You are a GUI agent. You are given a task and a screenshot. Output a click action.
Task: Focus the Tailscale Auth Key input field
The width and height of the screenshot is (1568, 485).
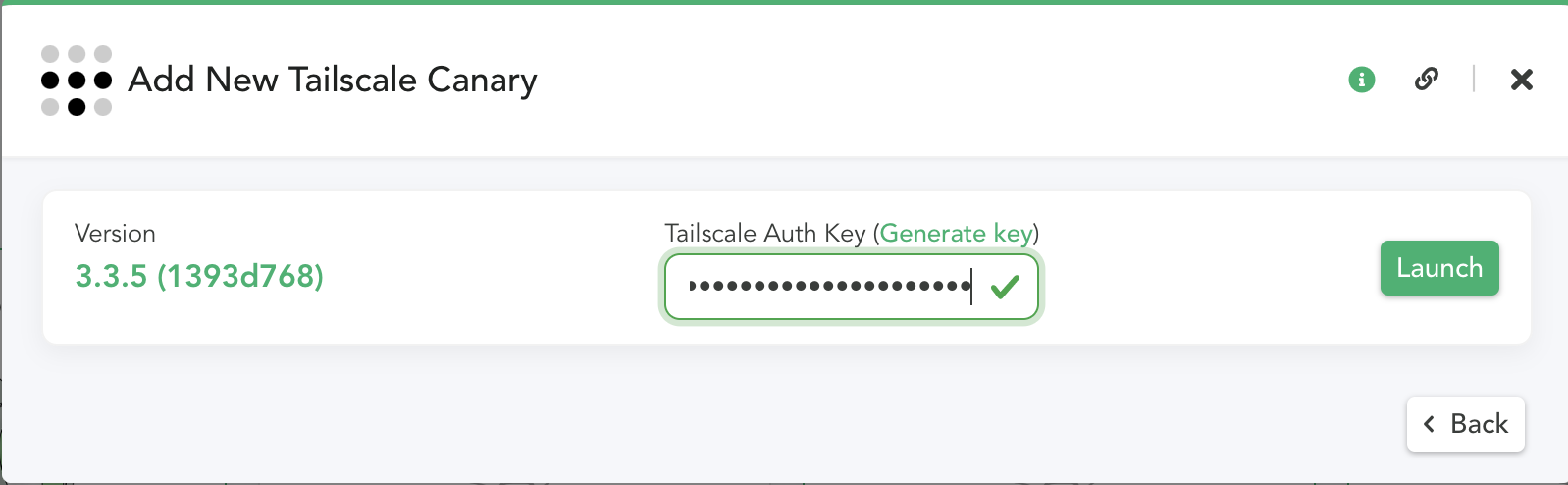pyautogui.click(x=852, y=287)
